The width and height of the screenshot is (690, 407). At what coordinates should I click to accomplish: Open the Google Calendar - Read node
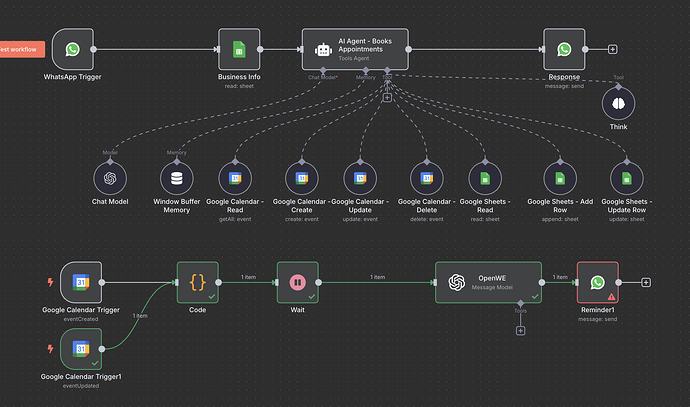pyautogui.click(x=235, y=178)
